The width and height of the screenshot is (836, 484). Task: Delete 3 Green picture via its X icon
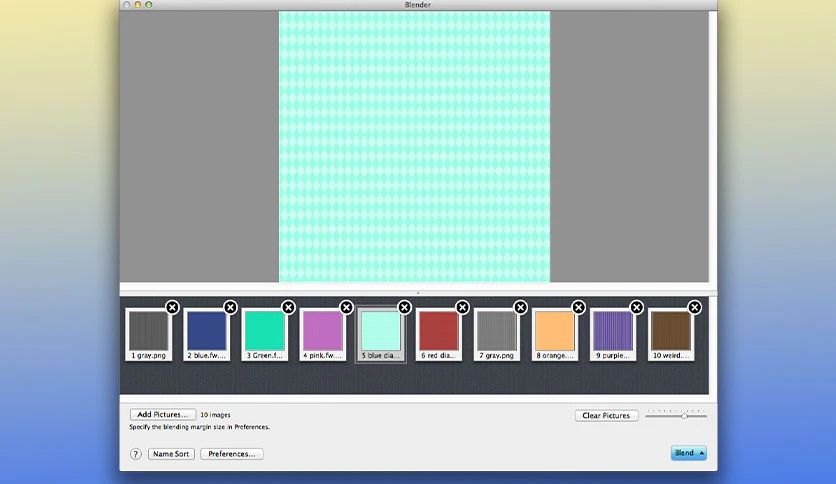[288, 308]
